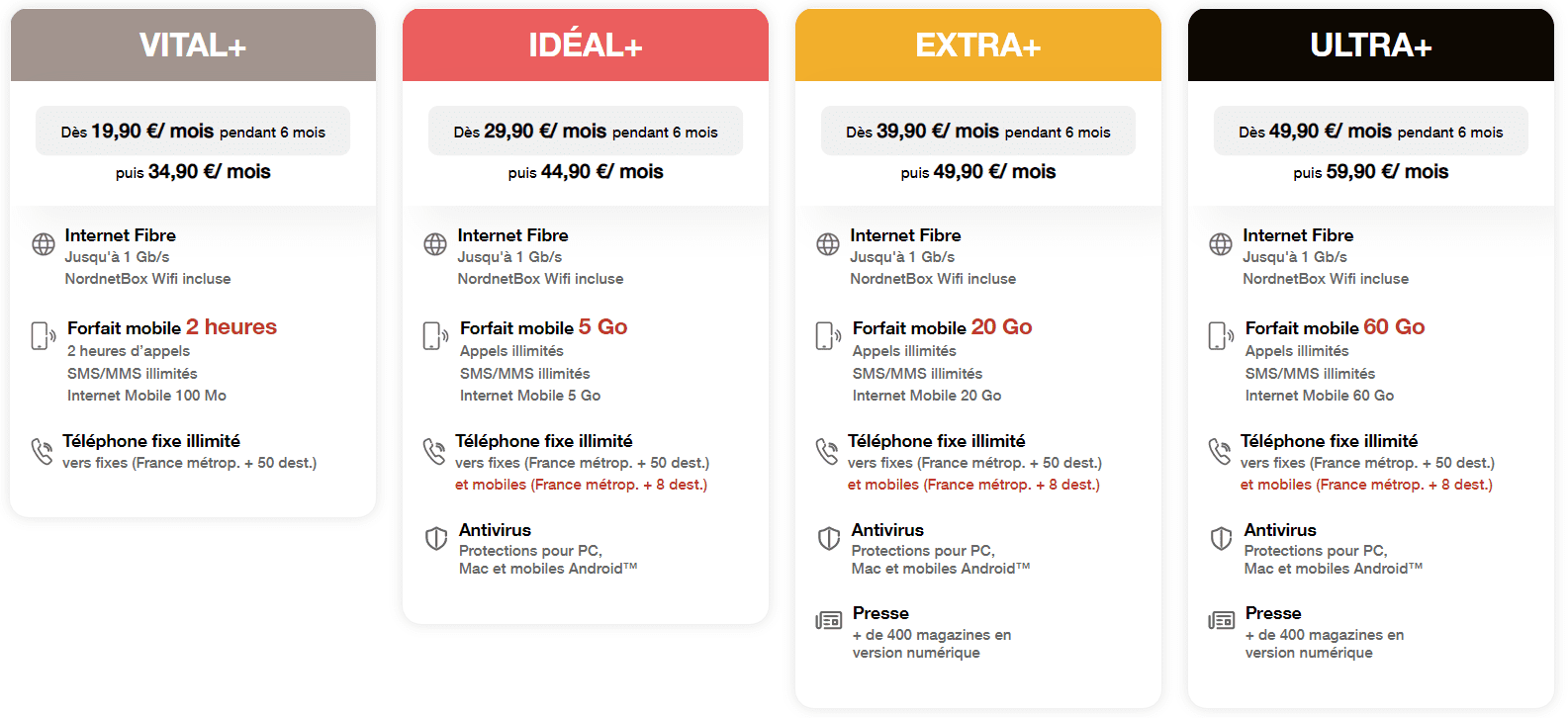1568x718 pixels.
Task: Select the ULTRA+ plan header
Action: tap(1371, 45)
